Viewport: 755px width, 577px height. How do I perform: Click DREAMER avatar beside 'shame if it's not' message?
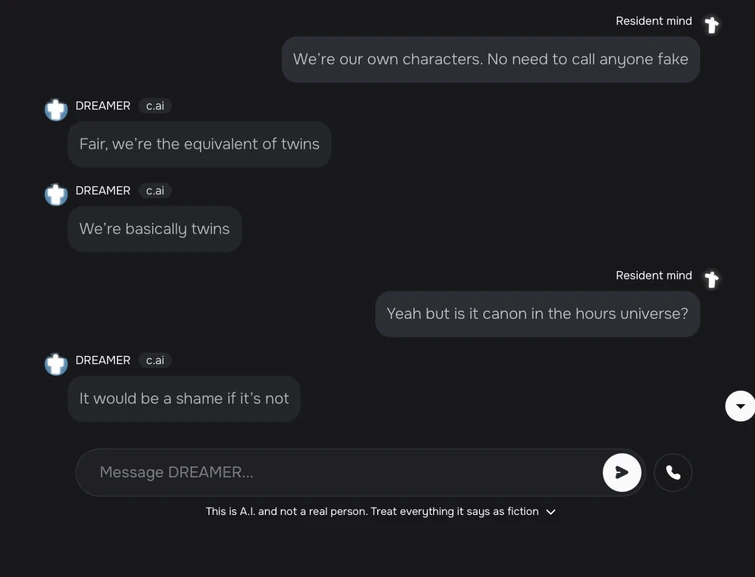(x=56, y=364)
